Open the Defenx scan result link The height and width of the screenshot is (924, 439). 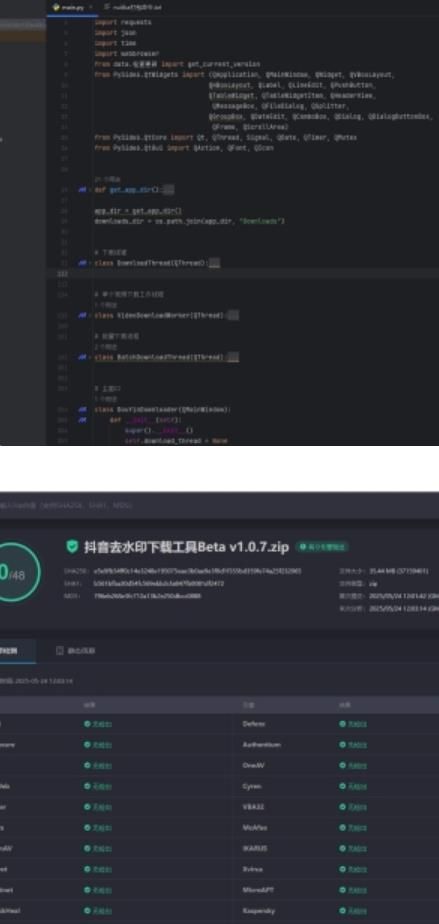[357, 724]
